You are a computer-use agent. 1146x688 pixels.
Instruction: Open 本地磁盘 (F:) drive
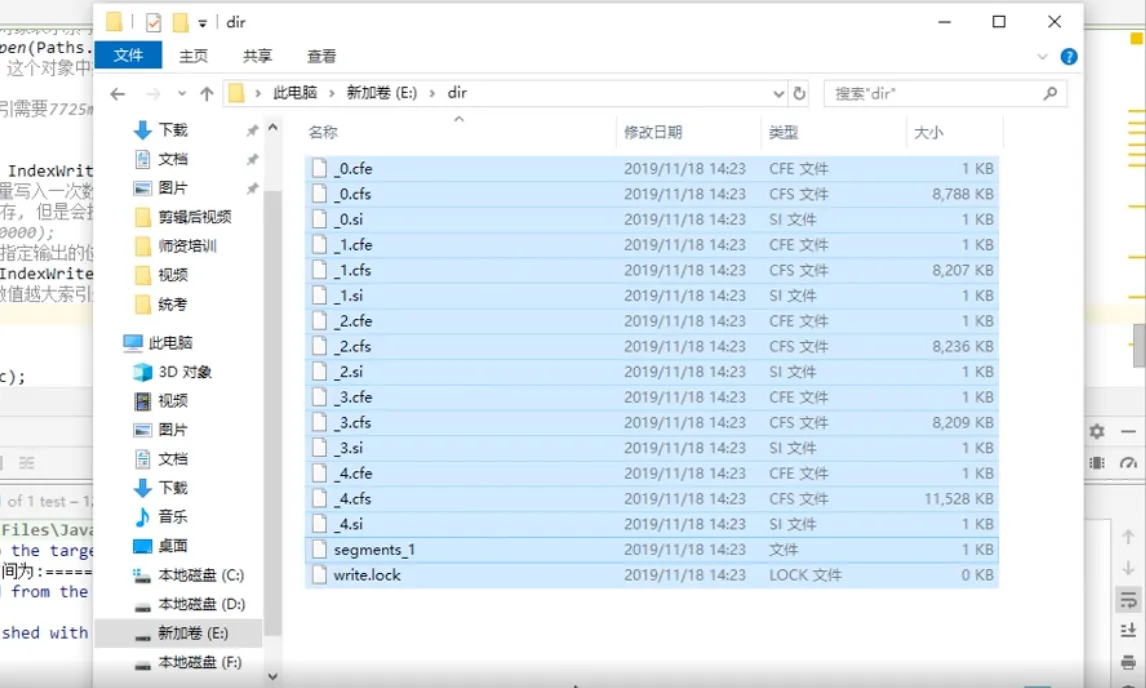point(200,662)
